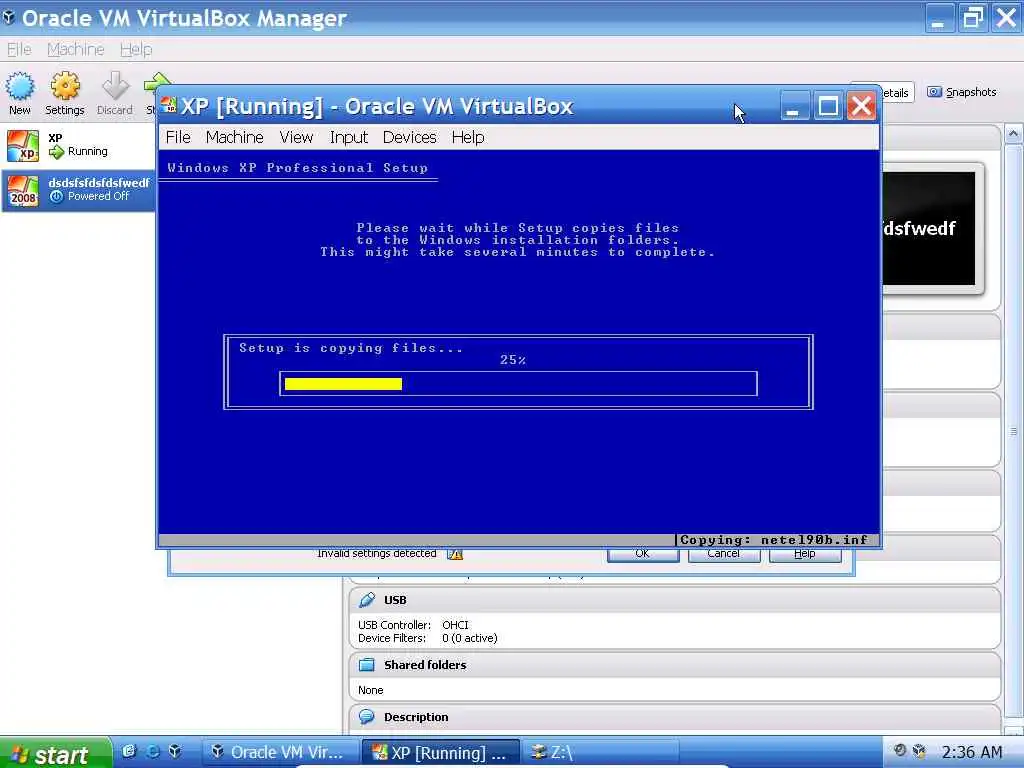Switch to Oracle VM Vir... taskbar button

coord(279,752)
